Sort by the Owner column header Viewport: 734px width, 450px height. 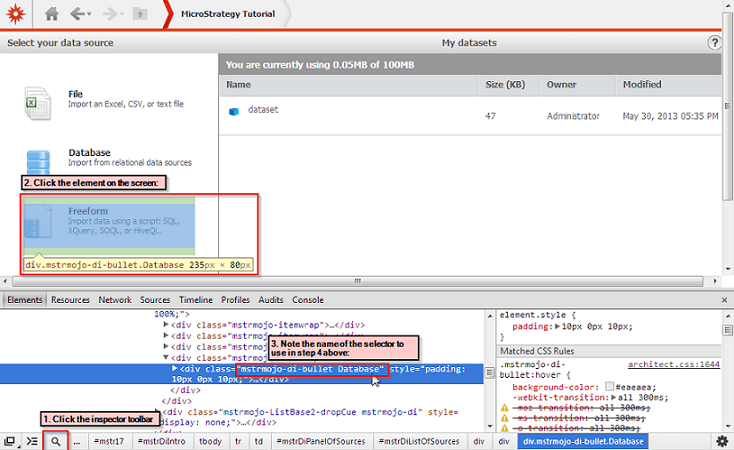[578, 85]
